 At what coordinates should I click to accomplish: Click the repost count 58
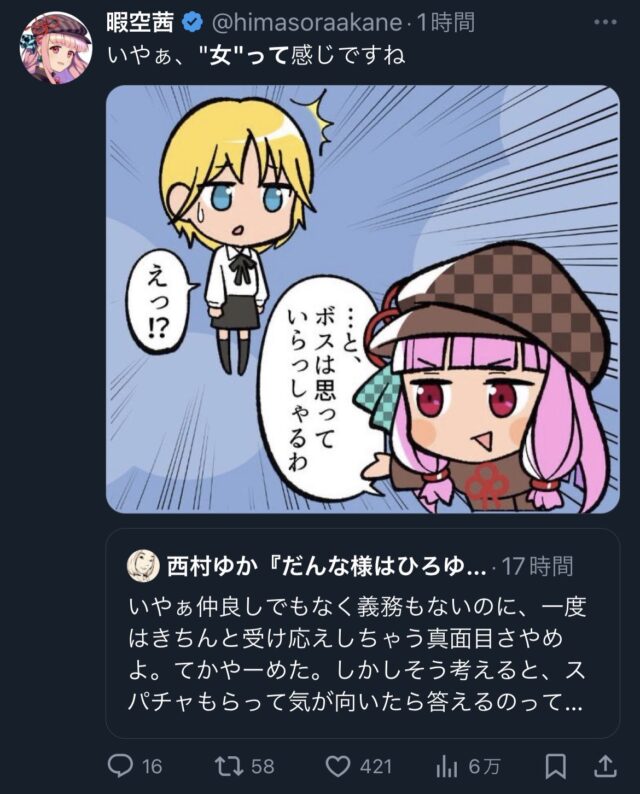[x=263, y=767]
